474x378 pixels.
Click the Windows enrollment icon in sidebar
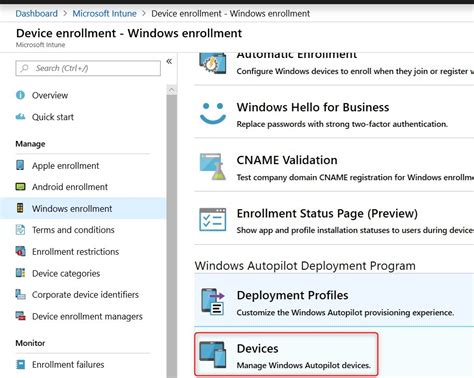(x=20, y=208)
